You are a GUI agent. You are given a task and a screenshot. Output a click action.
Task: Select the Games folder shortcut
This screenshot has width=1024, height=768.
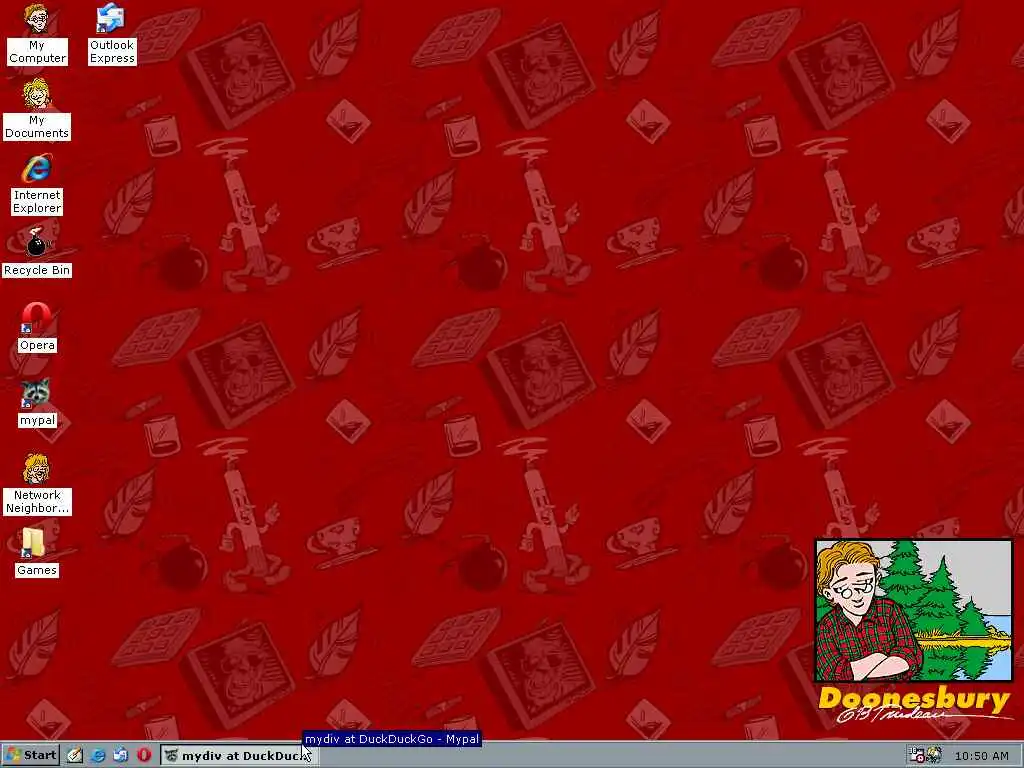click(x=37, y=553)
